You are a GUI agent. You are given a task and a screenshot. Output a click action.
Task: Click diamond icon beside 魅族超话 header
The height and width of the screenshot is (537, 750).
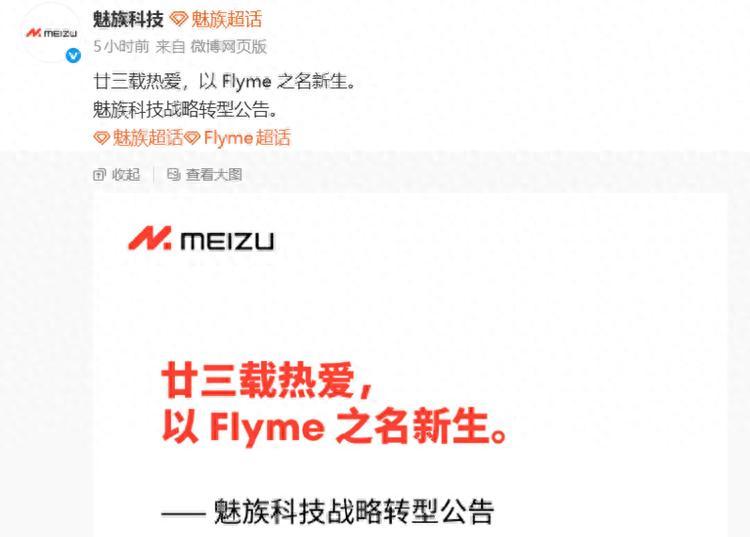(x=179, y=20)
